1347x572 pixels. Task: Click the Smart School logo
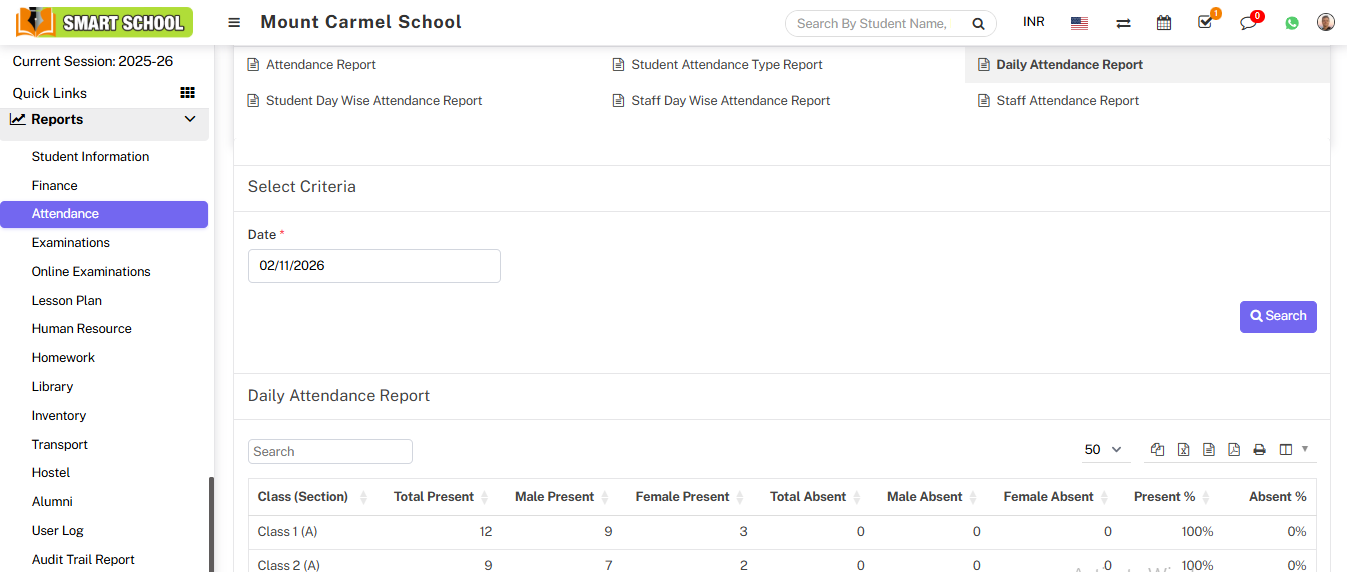pos(105,22)
